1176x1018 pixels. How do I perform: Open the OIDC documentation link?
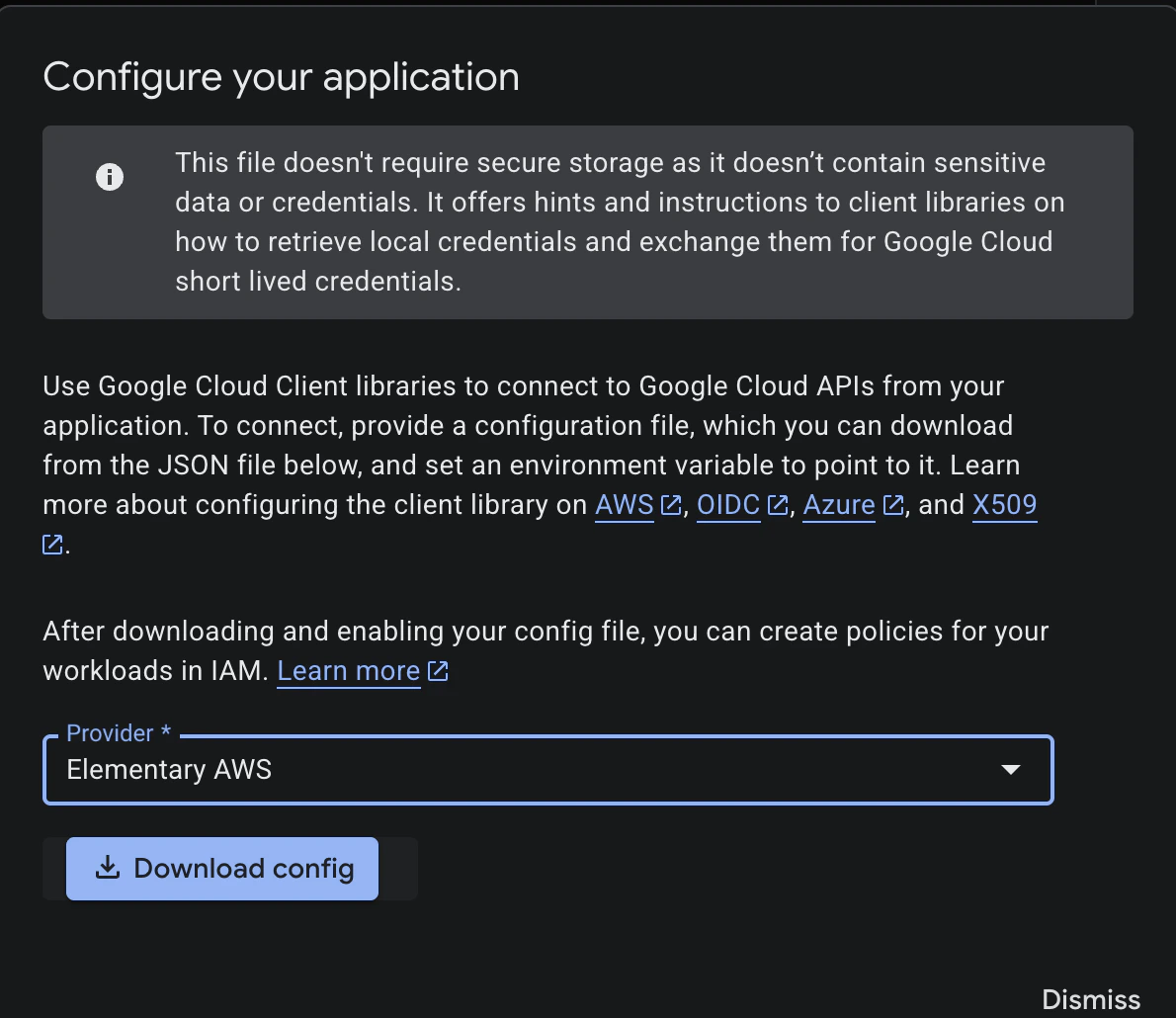click(x=728, y=504)
